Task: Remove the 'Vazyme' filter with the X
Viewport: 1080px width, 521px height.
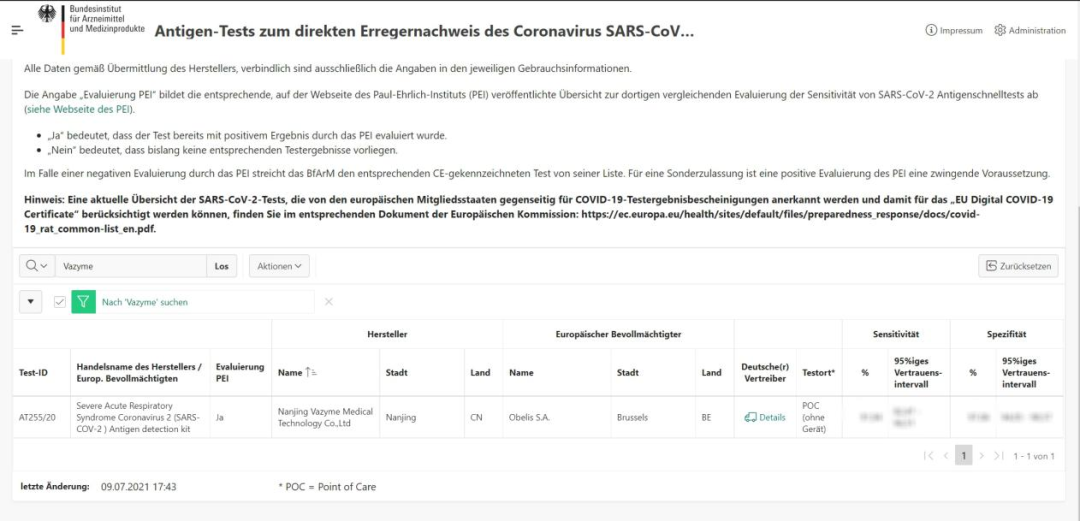Action: click(329, 302)
